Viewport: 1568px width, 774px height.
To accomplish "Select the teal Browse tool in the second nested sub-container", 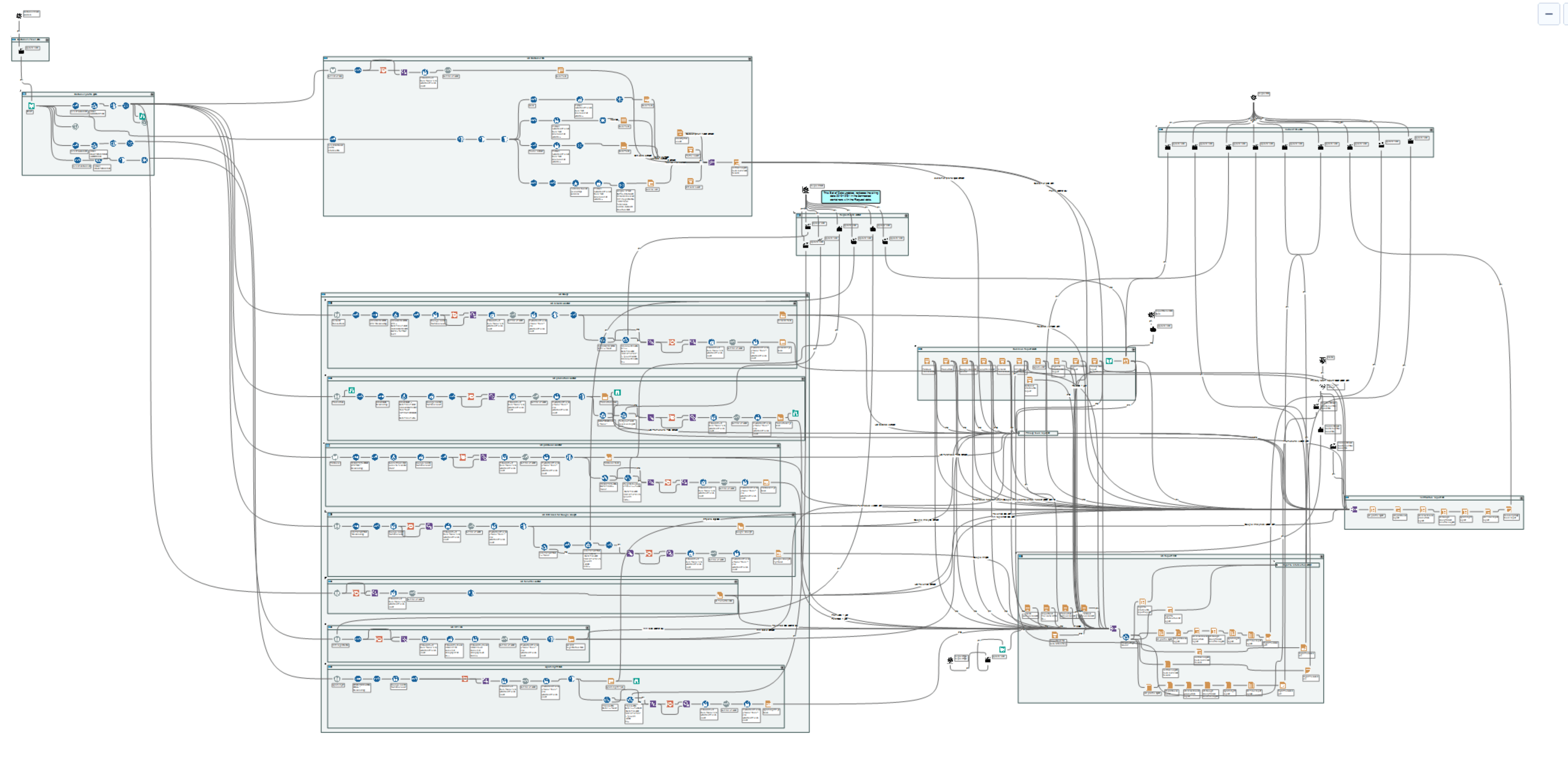I will pos(617,392).
